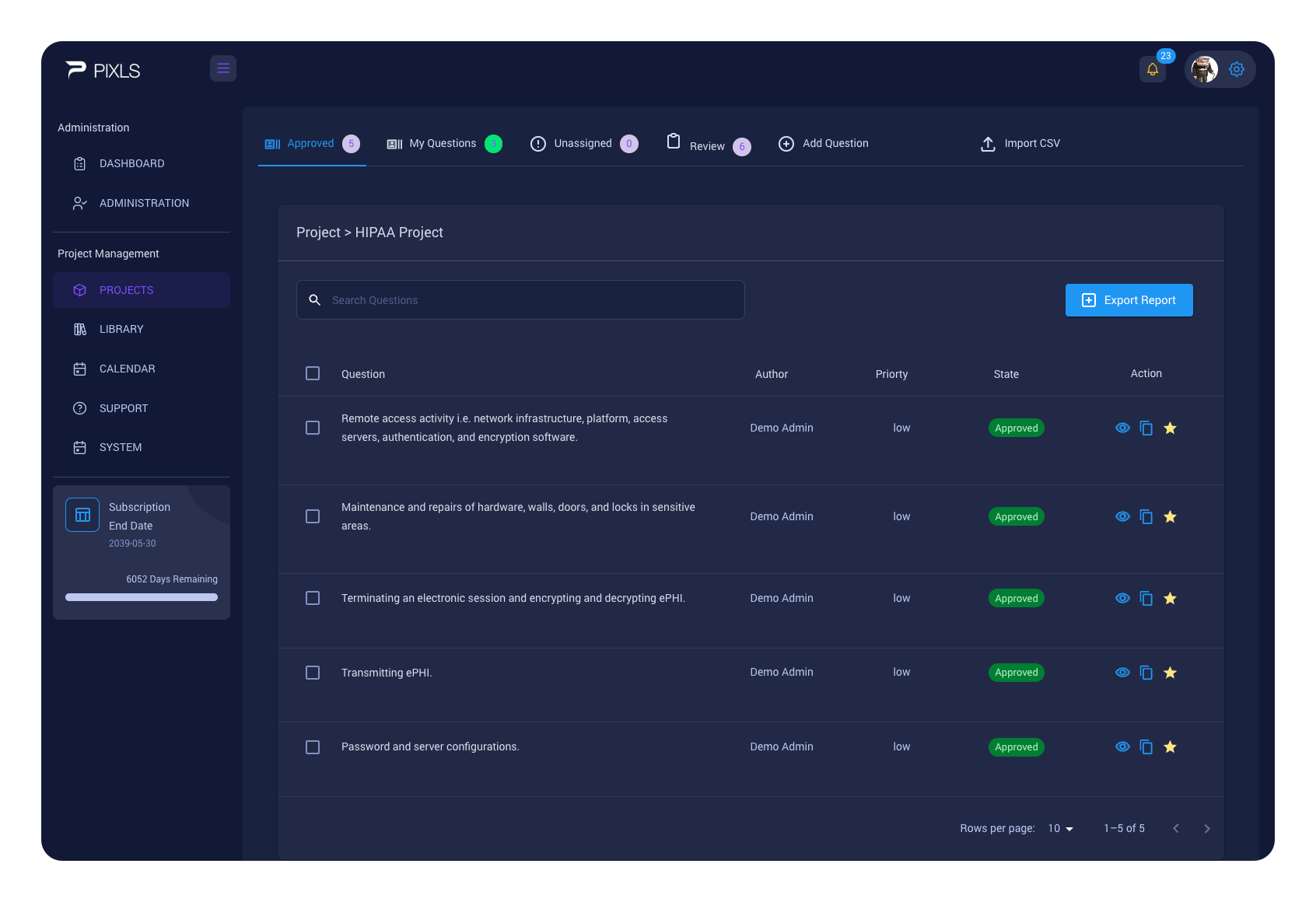The image size is (1316, 902).
Task: Open notifications bell icon
Action: tap(1153, 69)
